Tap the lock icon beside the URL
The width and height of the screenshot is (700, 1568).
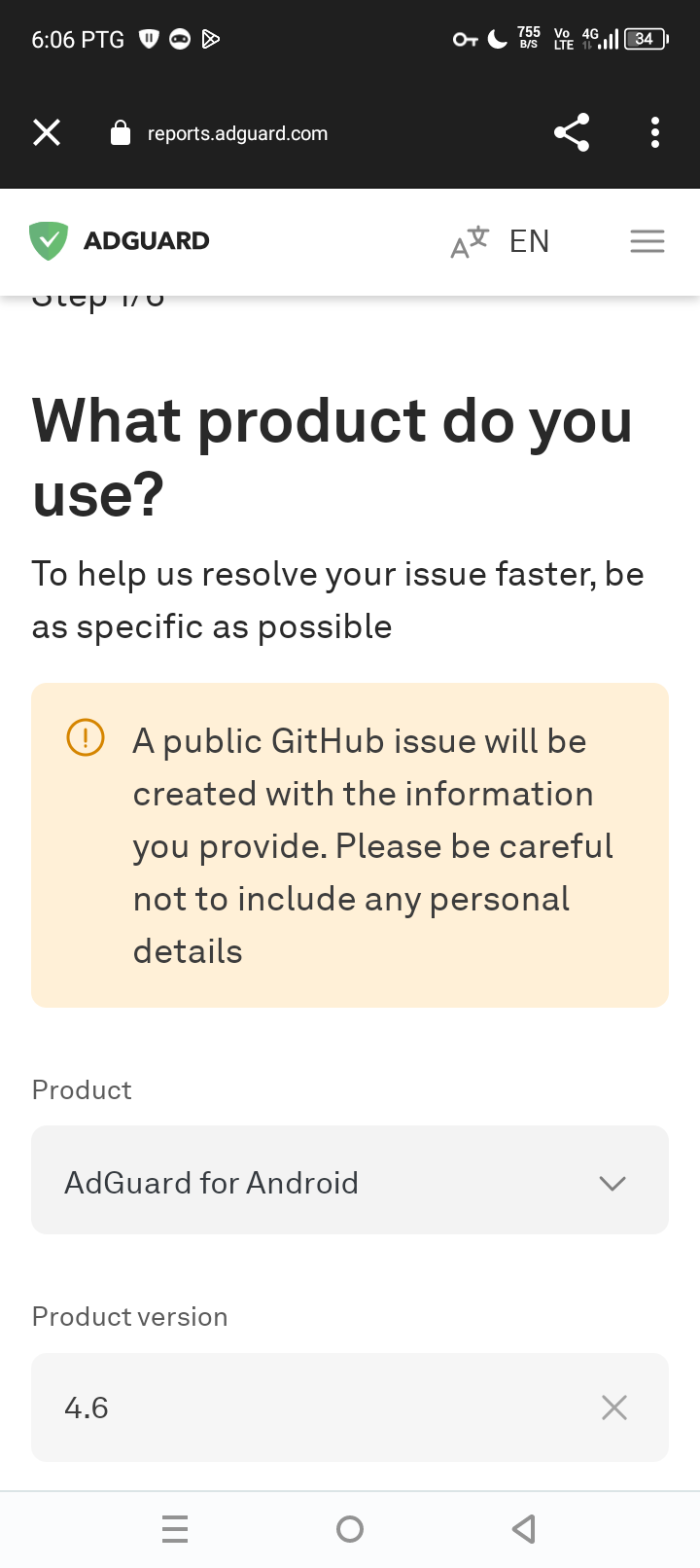pyautogui.click(x=121, y=132)
